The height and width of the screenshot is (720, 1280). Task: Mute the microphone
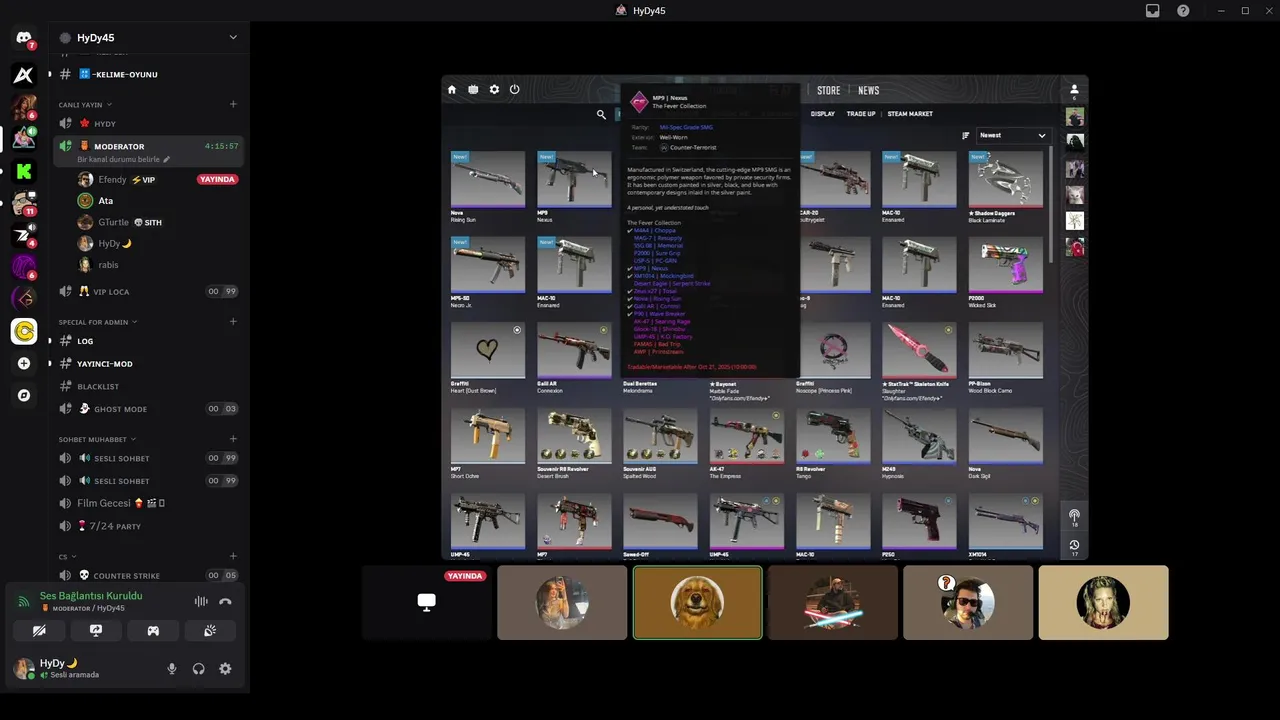pyautogui.click(x=172, y=669)
